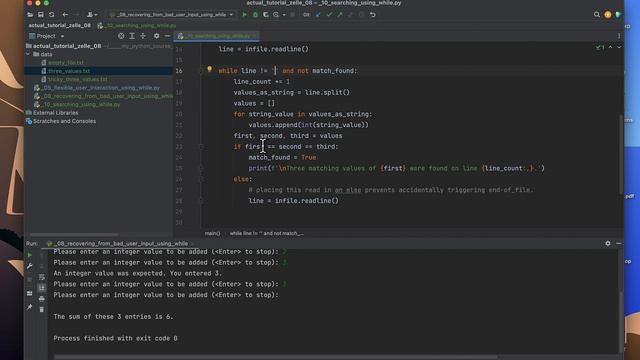Run with coverage icon in toolbar
This screenshot has height=360, width=640.
click(x=266, y=15)
